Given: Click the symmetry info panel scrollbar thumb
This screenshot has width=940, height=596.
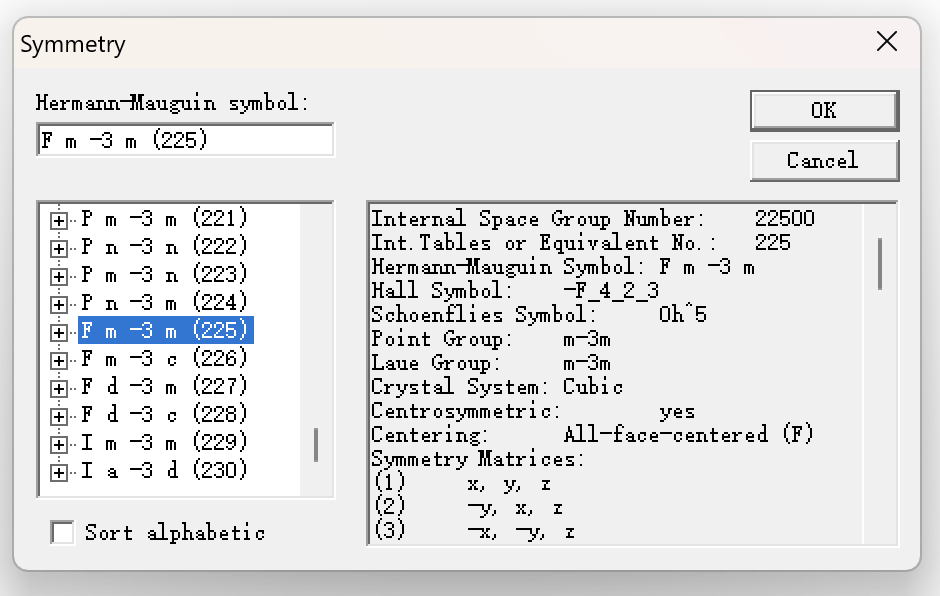Looking at the screenshot, I should 880,262.
